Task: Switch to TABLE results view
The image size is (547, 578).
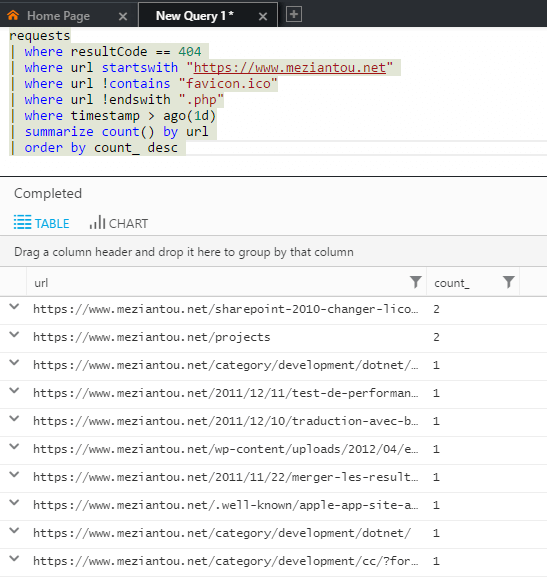Action: pos(42,223)
